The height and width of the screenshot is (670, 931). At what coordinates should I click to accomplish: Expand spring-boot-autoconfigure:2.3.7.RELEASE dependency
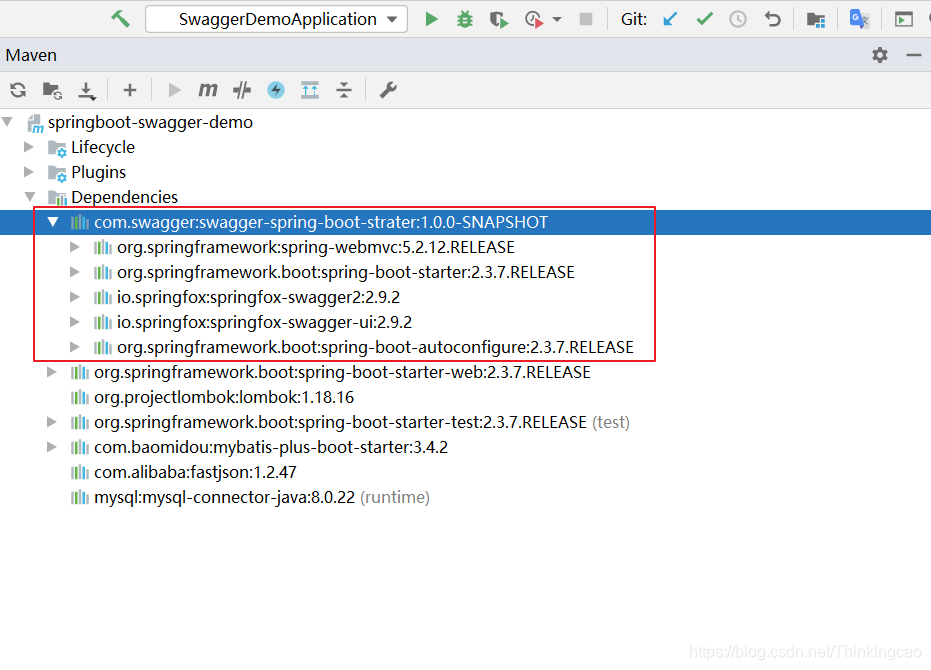[75, 346]
